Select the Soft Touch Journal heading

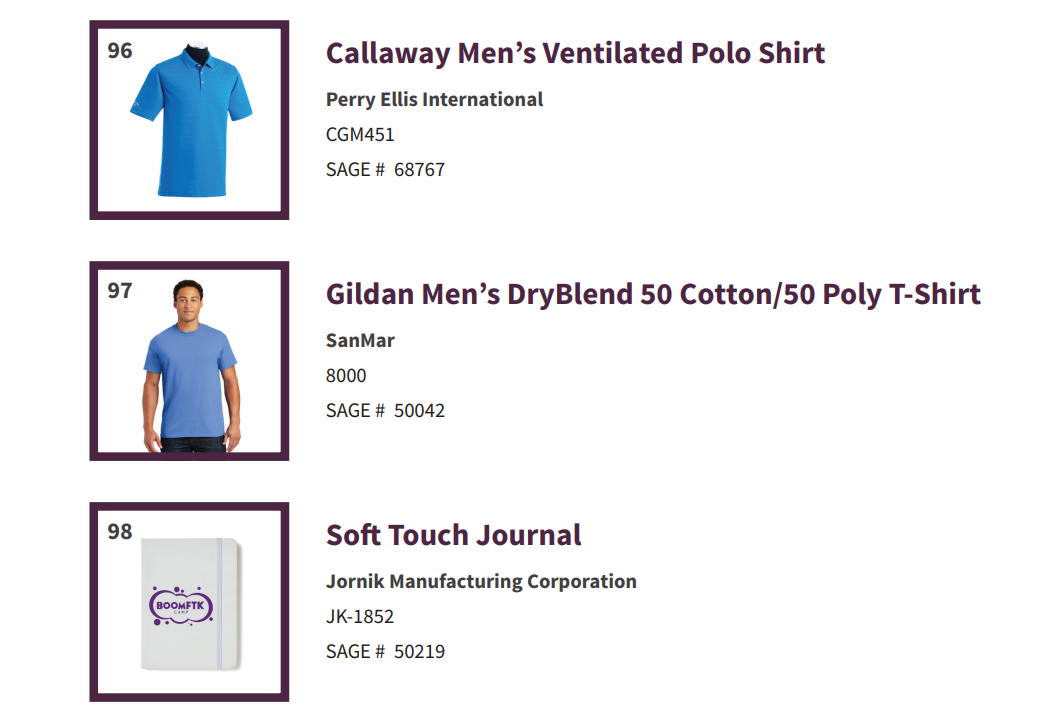[x=453, y=535]
